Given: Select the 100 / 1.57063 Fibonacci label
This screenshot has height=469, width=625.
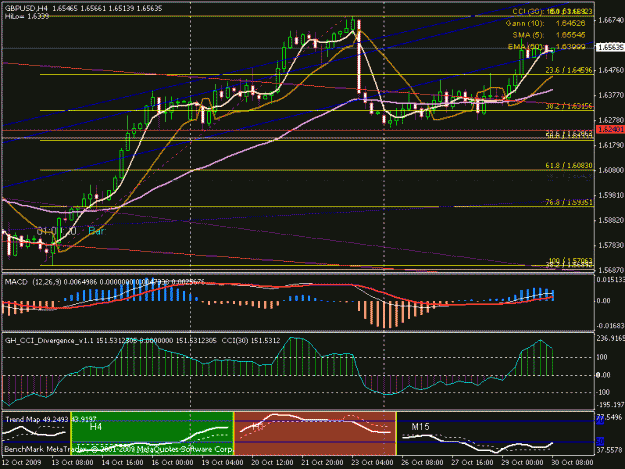Looking at the screenshot, I should (570, 261).
